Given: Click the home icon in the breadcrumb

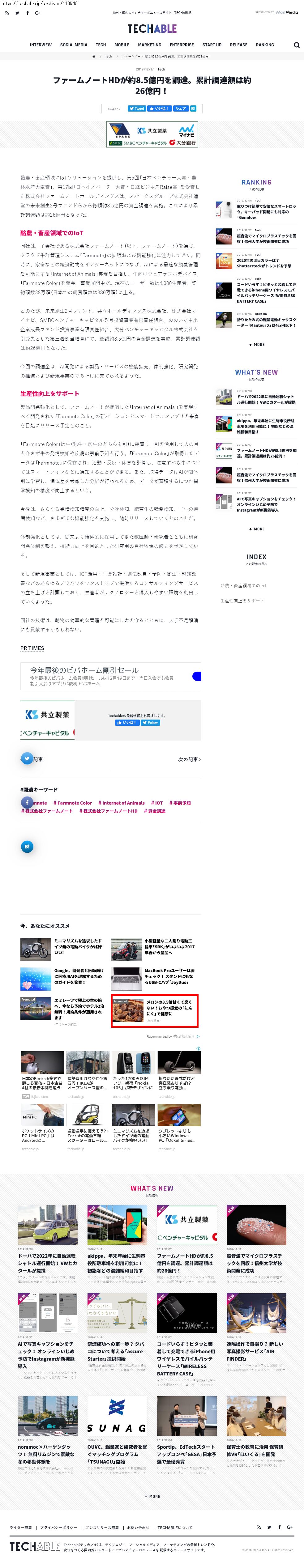Looking at the screenshot, I should click(94, 56).
